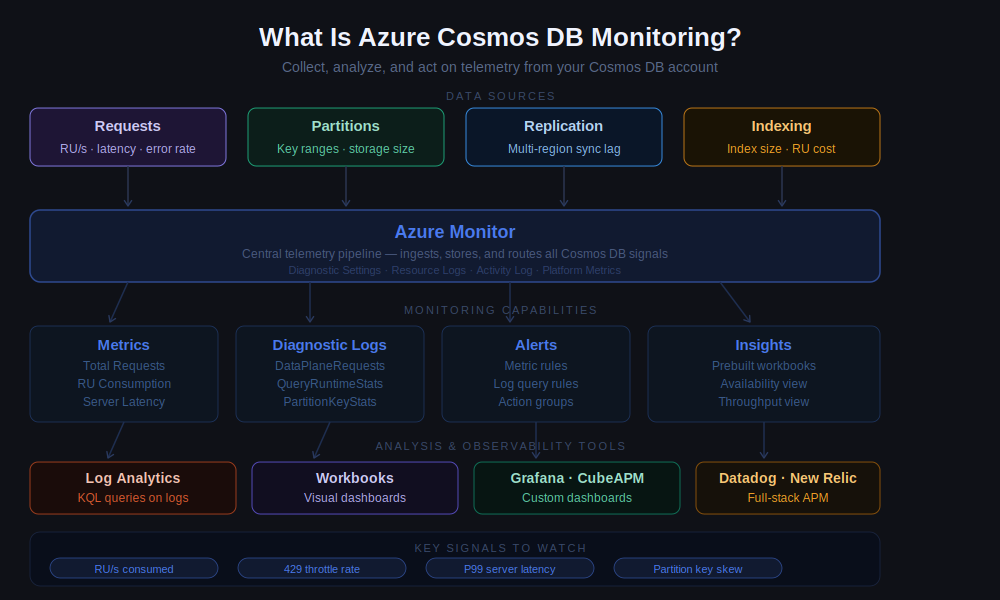
Task: Click 'Log query rules' under Alerts
Action: (536, 384)
